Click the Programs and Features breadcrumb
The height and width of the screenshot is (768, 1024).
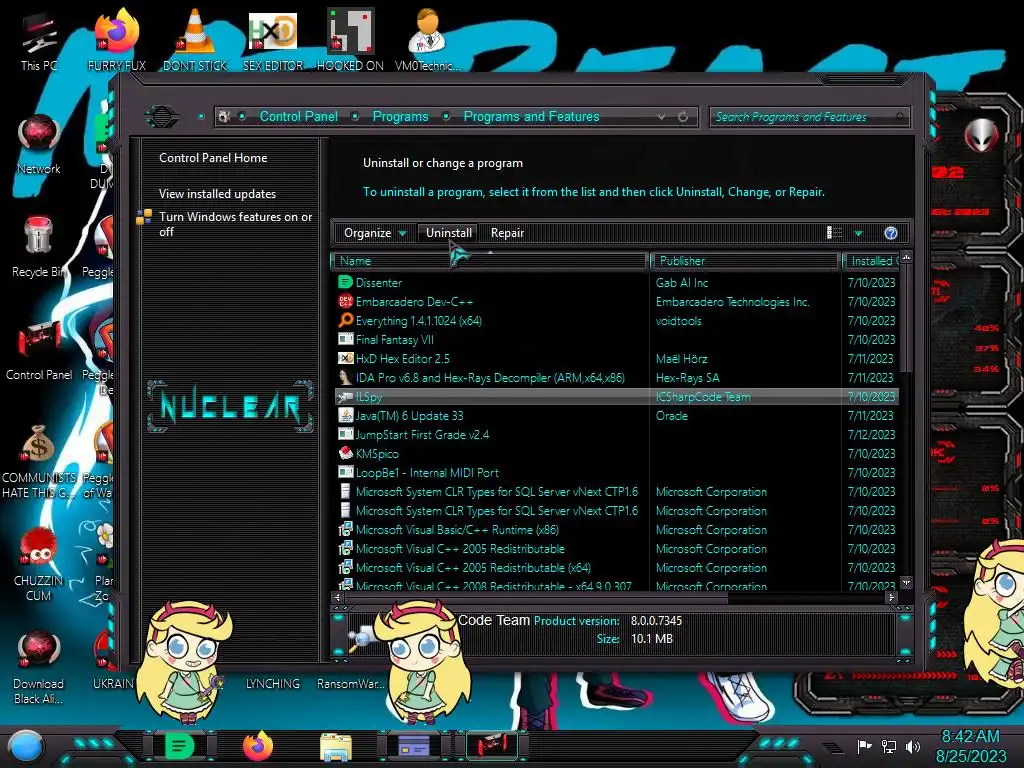coord(531,116)
